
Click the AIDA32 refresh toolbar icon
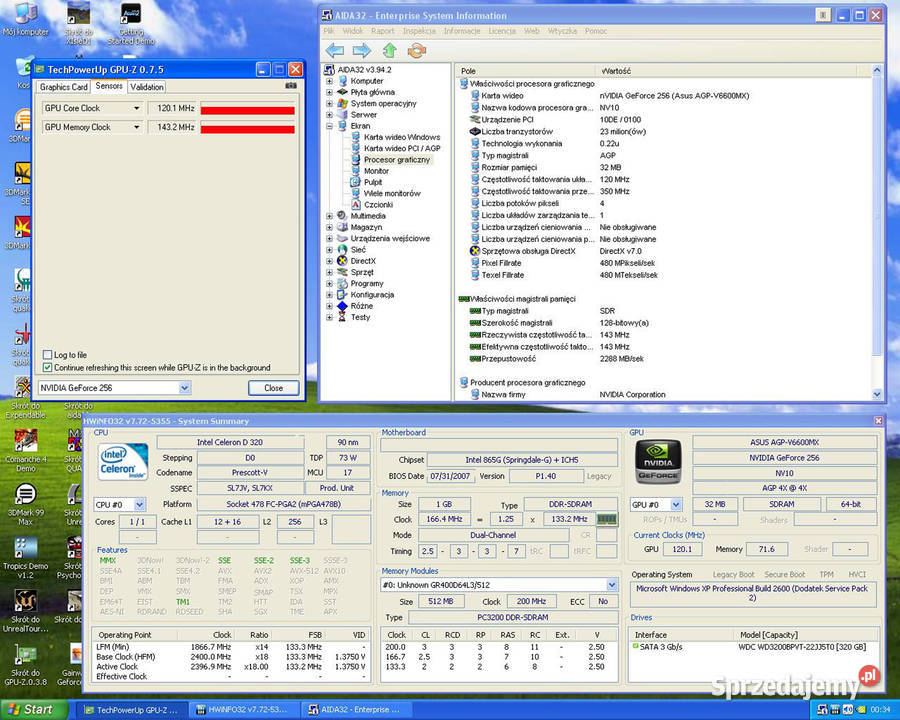(x=417, y=51)
